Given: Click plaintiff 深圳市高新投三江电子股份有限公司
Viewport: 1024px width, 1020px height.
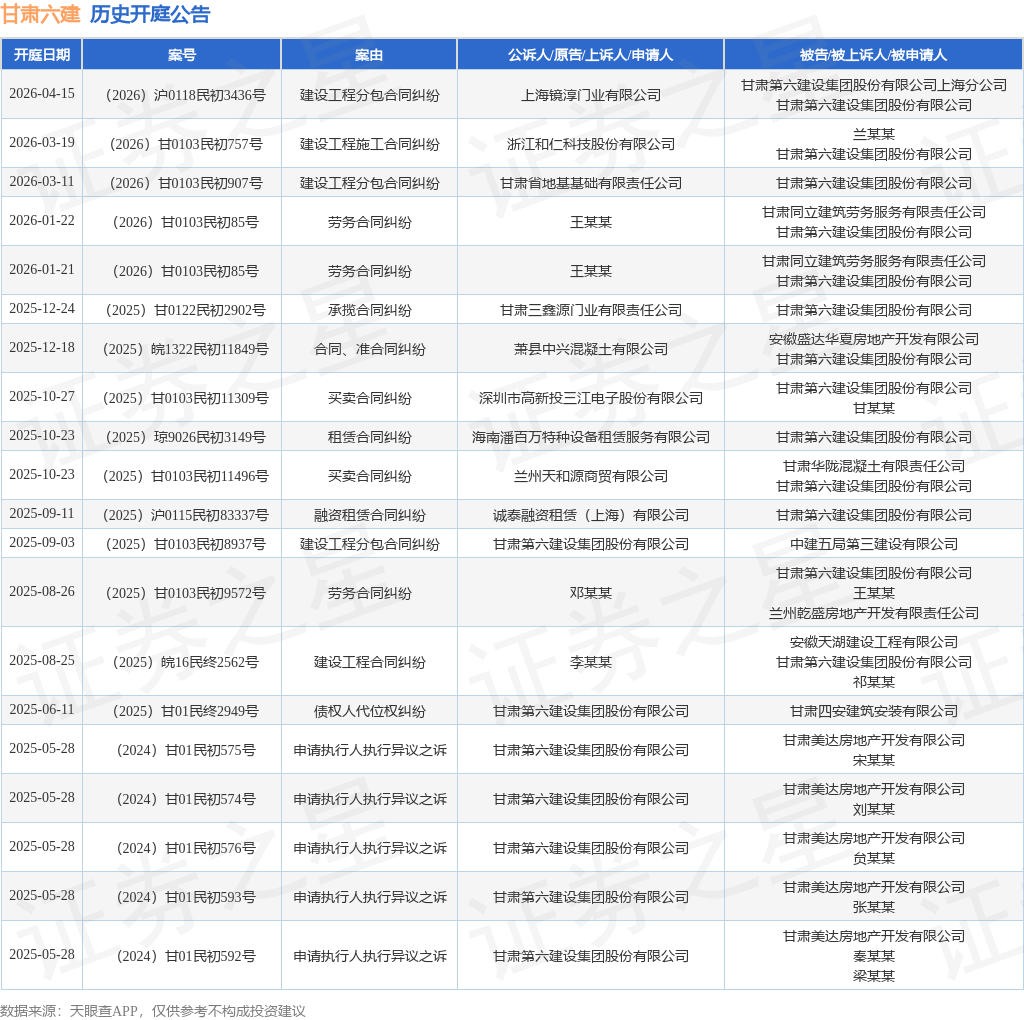Looking at the screenshot, I should point(590,398).
